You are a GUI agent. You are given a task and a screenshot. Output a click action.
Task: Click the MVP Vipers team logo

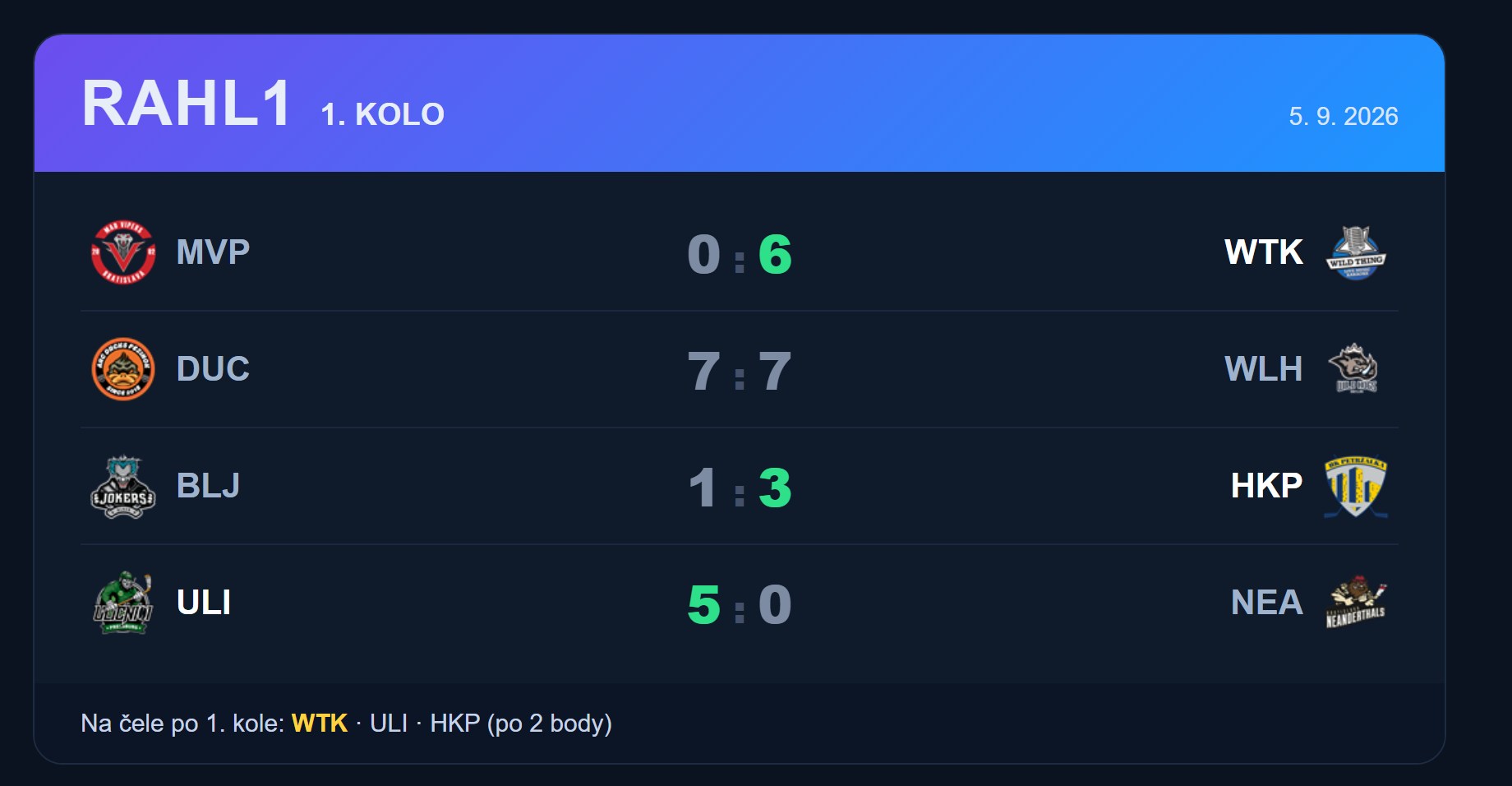pyautogui.click(x=123, y=252)
